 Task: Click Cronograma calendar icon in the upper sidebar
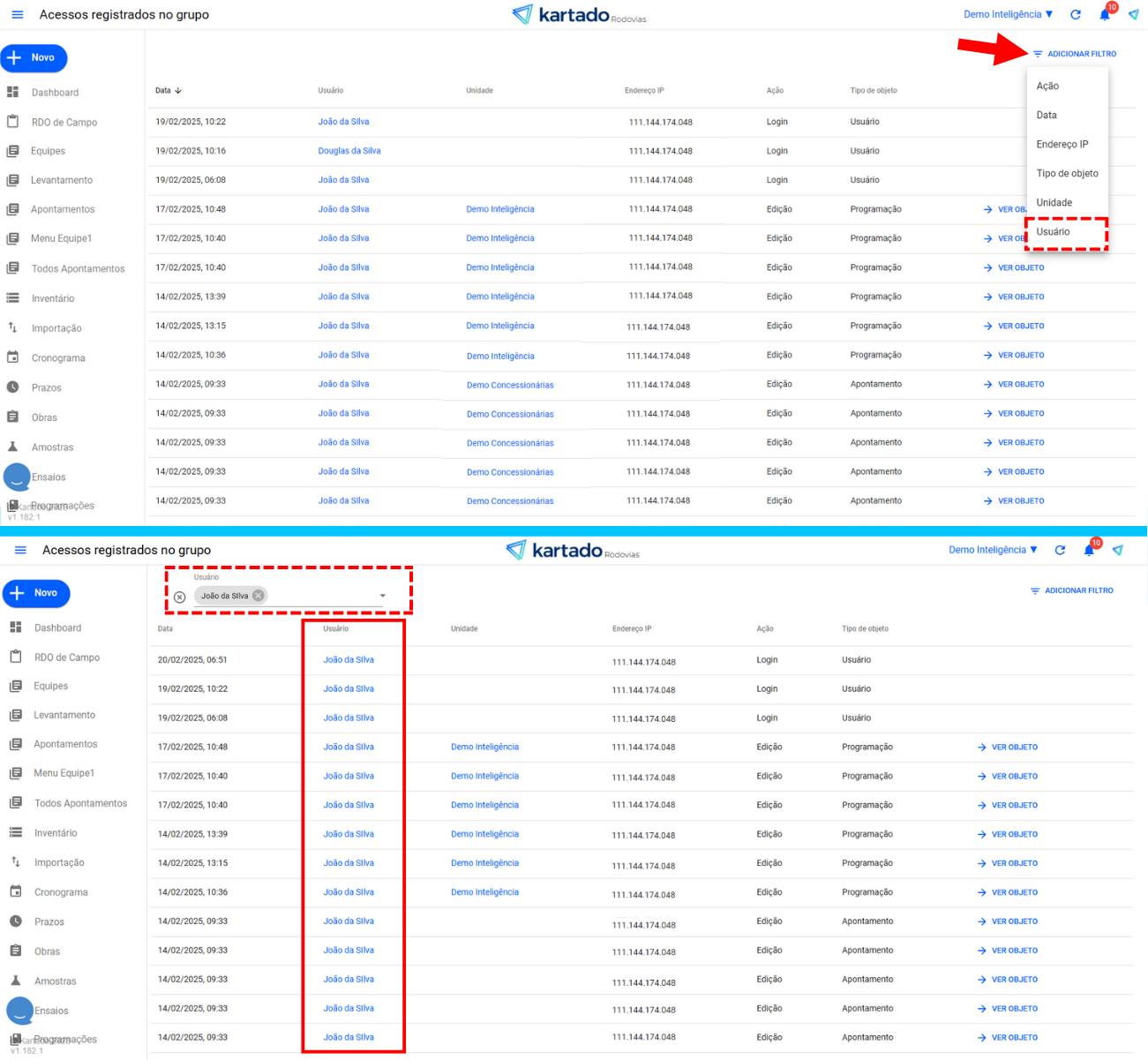pos(13,357)
